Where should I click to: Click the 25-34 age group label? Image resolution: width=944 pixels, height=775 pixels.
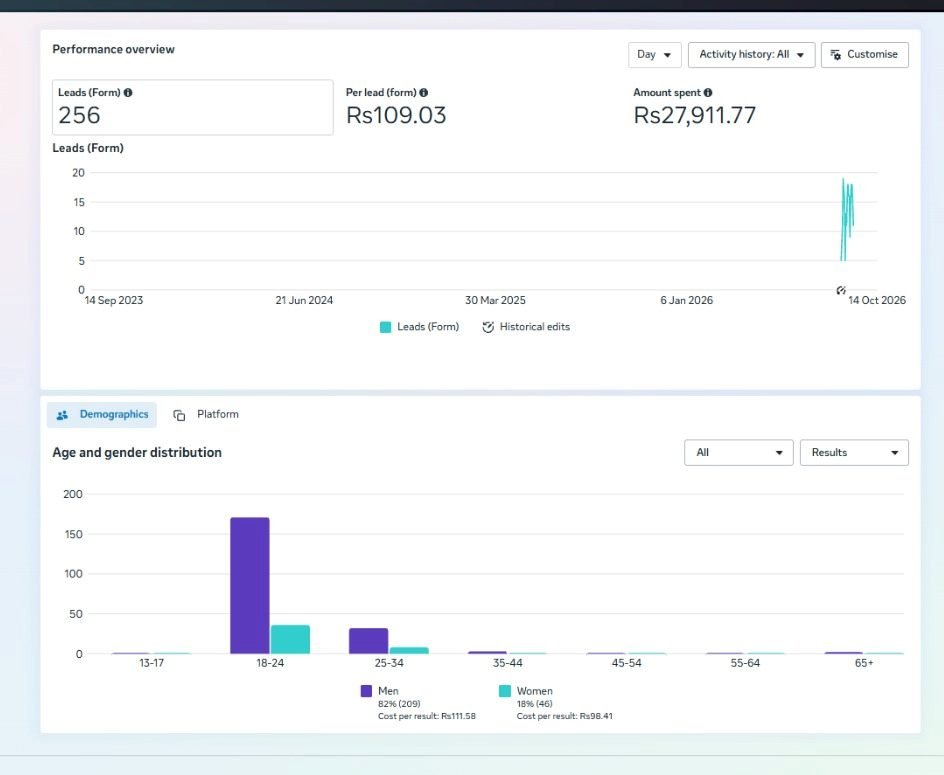[389, 663]
